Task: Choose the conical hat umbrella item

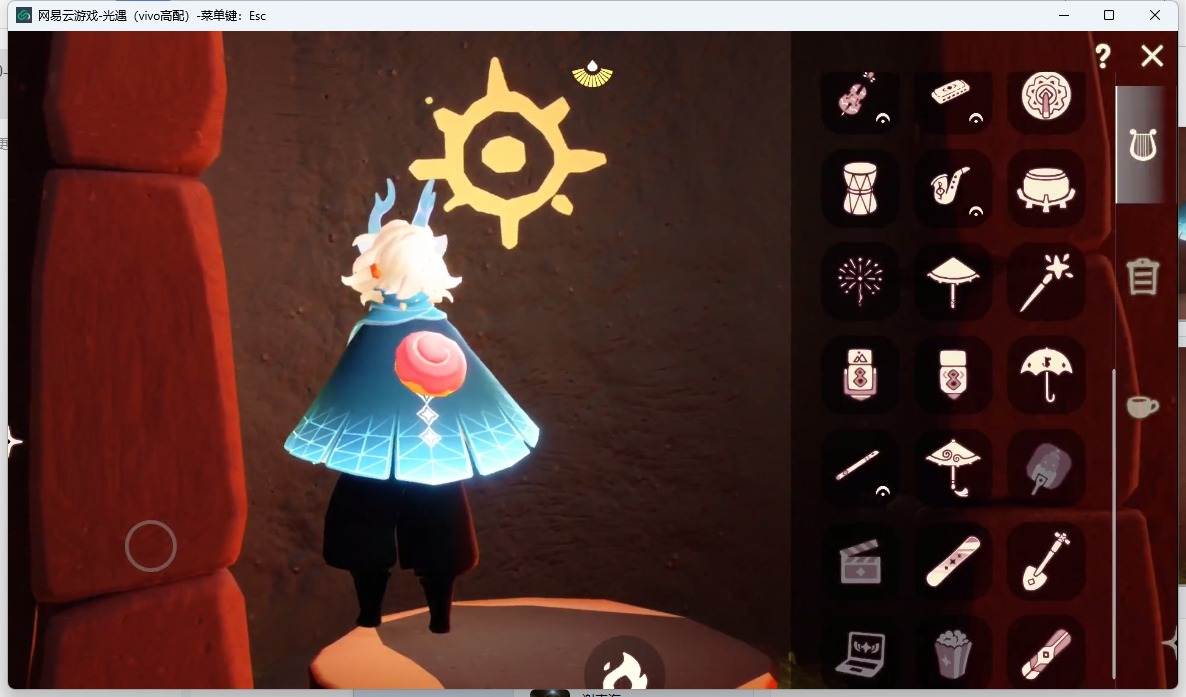Action: tap(953, 282)
